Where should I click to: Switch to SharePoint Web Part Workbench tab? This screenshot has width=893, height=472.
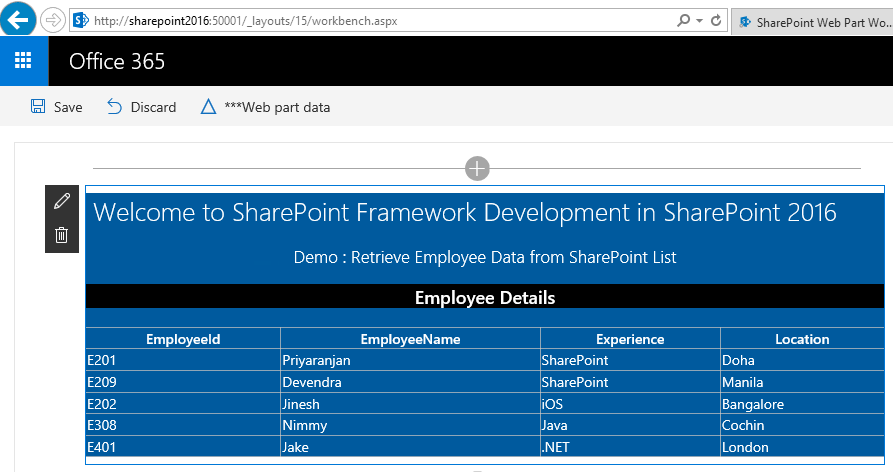[x=812, y=22]
